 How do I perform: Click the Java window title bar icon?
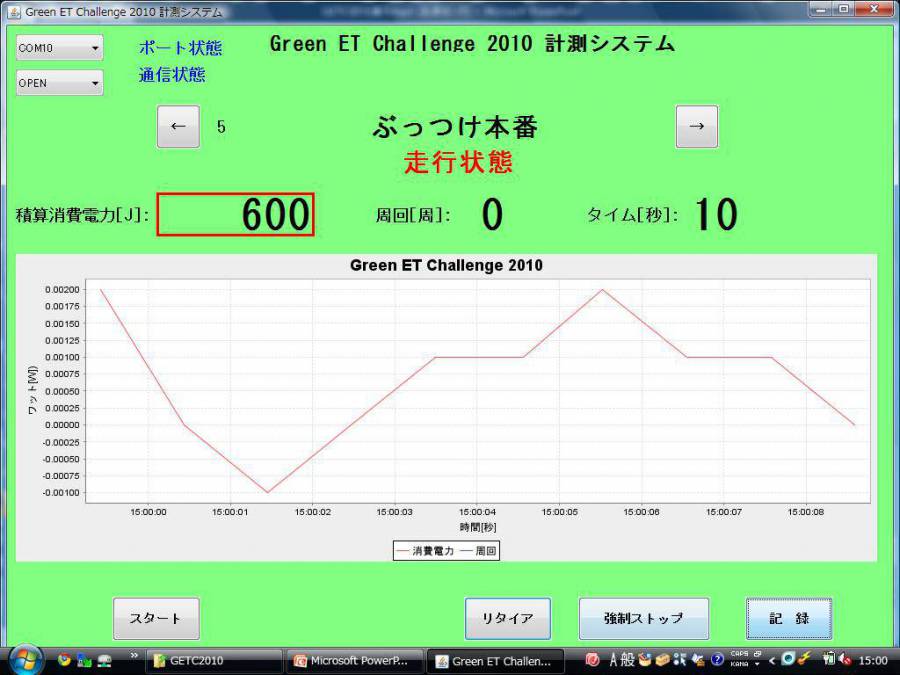(14, 11)
